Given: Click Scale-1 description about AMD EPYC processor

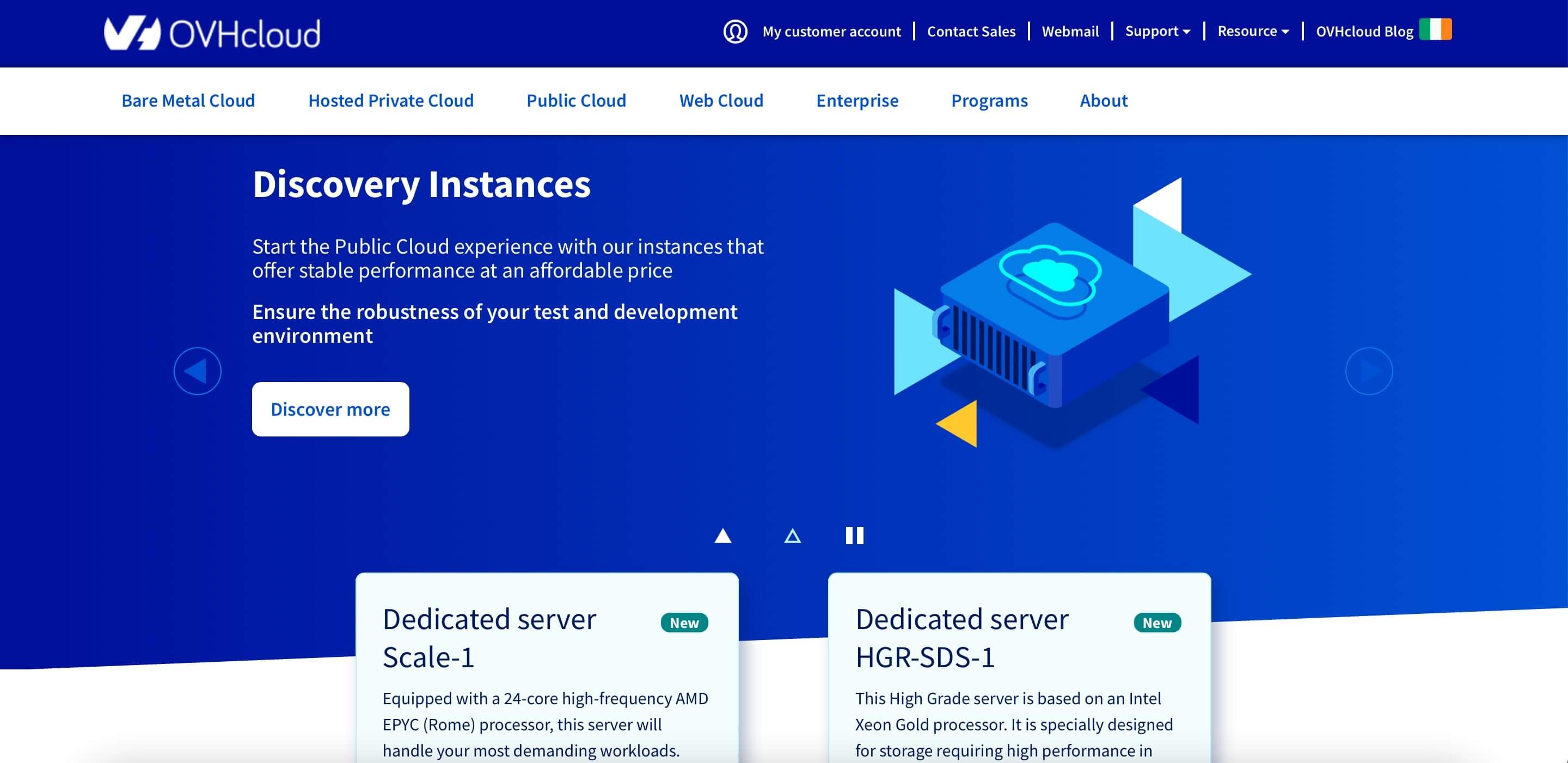Looking at the screenshot, I should point(546,724).
